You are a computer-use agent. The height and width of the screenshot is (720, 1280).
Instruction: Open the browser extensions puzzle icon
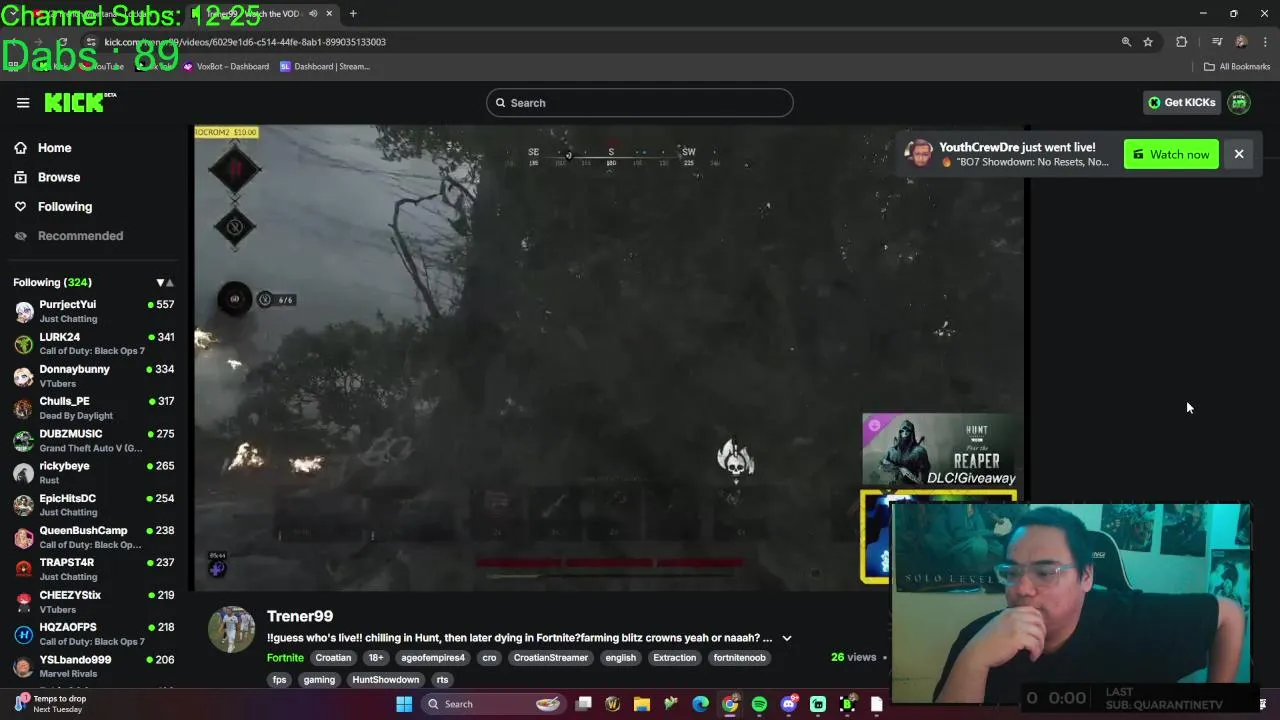pos(1182,42)
